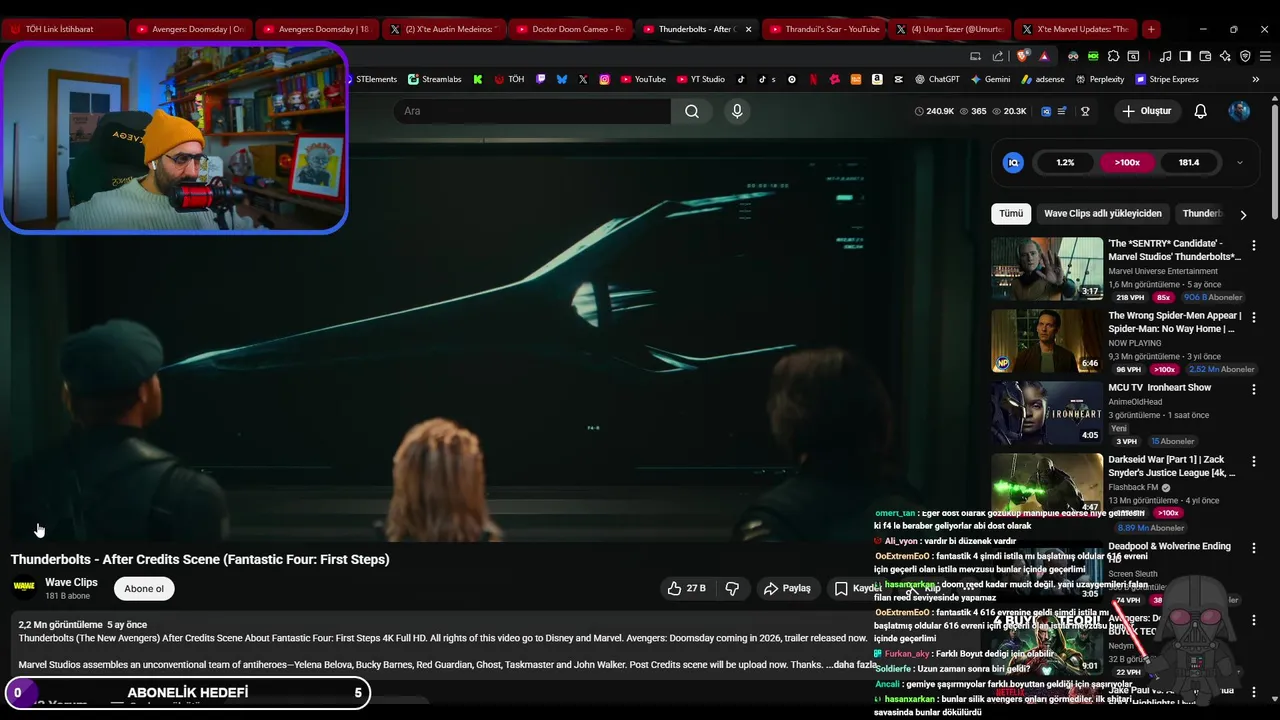Open the Twitch bookmark icon
Image resolution: width=1280 pixels, height=720 pixels.
tap(541, 79)
